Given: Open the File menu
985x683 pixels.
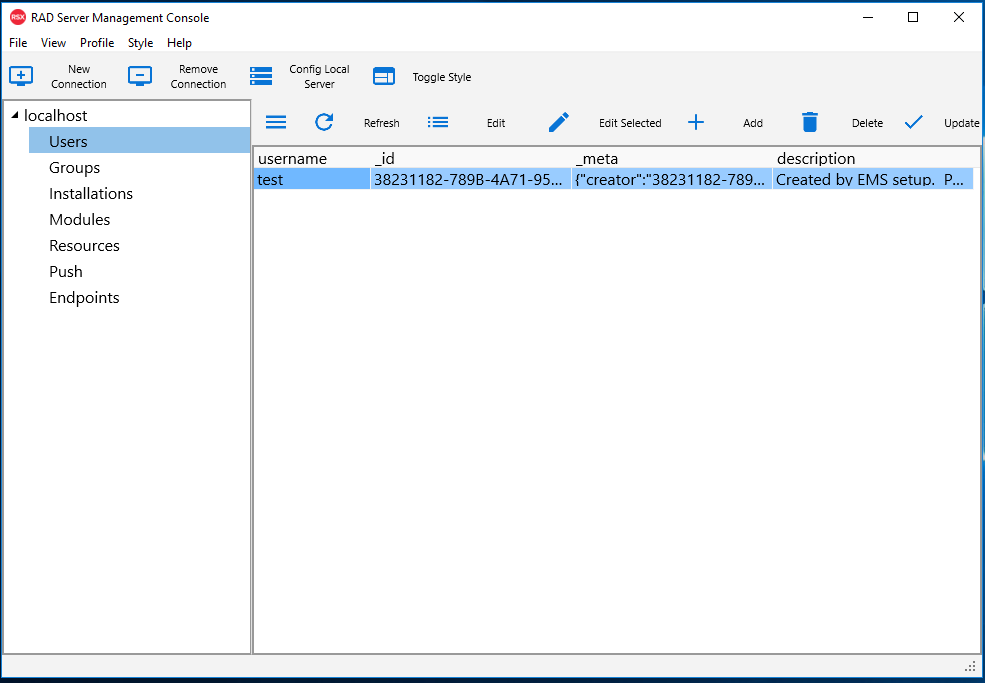Looking at the screenshot, I should point(18,43).
